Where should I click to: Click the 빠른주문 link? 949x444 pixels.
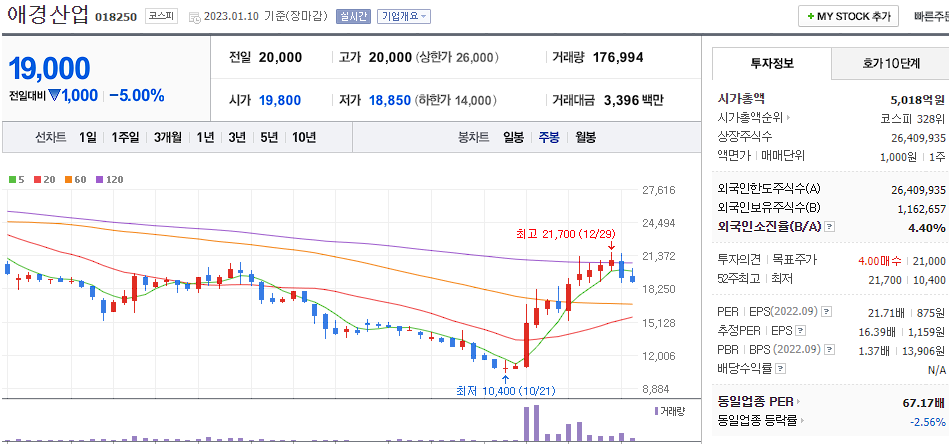tap(931, 17)
